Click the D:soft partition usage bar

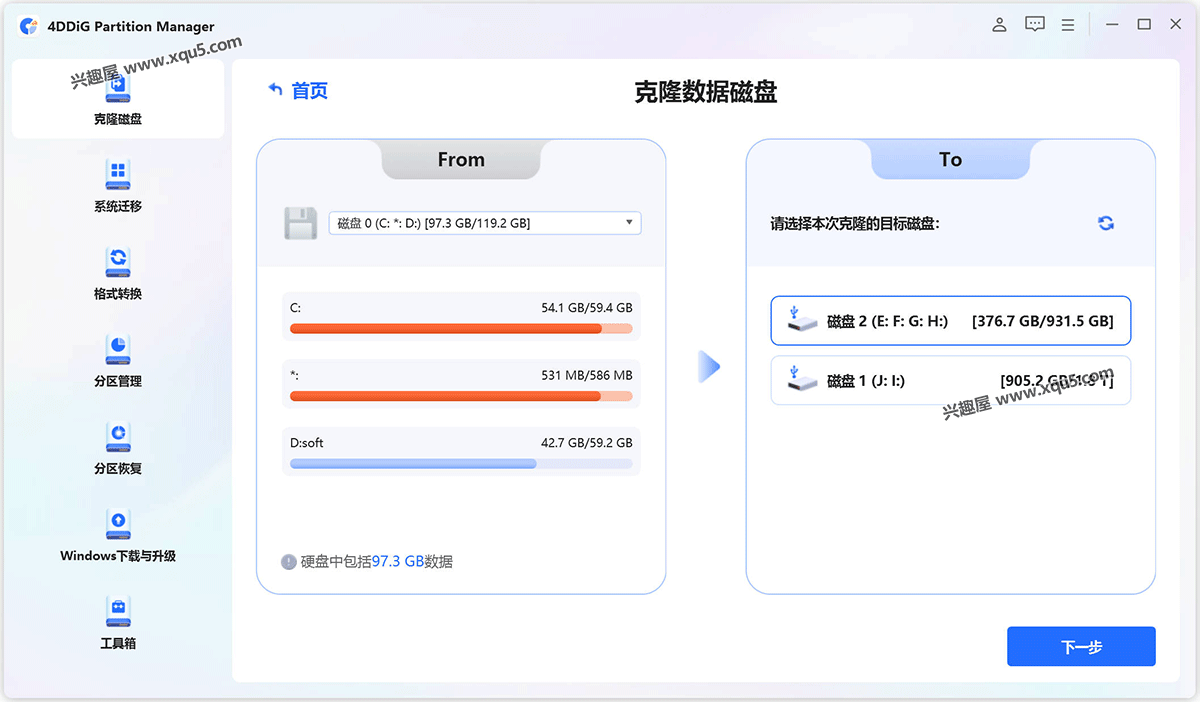[x=461, y=464]
